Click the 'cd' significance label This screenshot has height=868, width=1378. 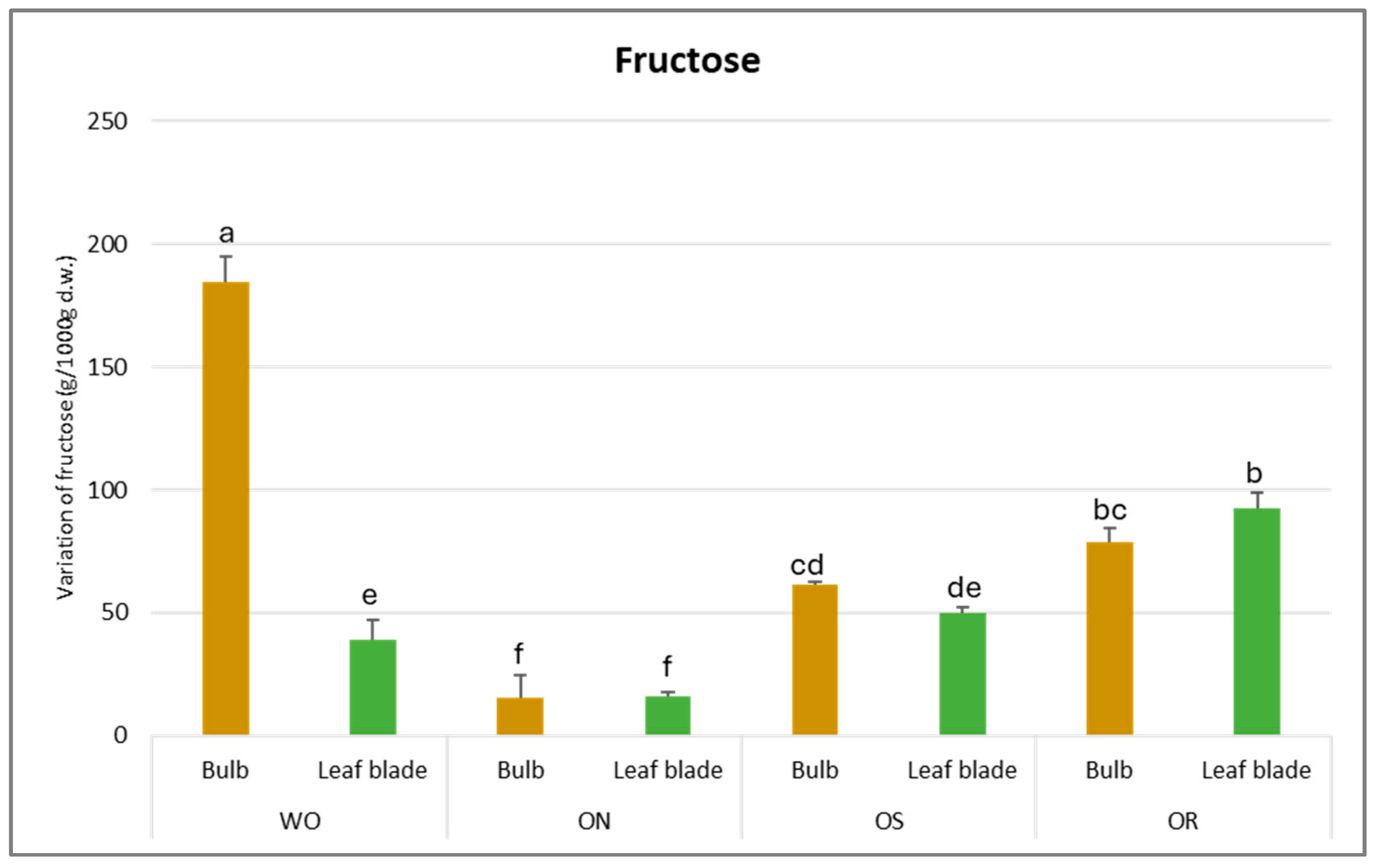tap(807, 565)
